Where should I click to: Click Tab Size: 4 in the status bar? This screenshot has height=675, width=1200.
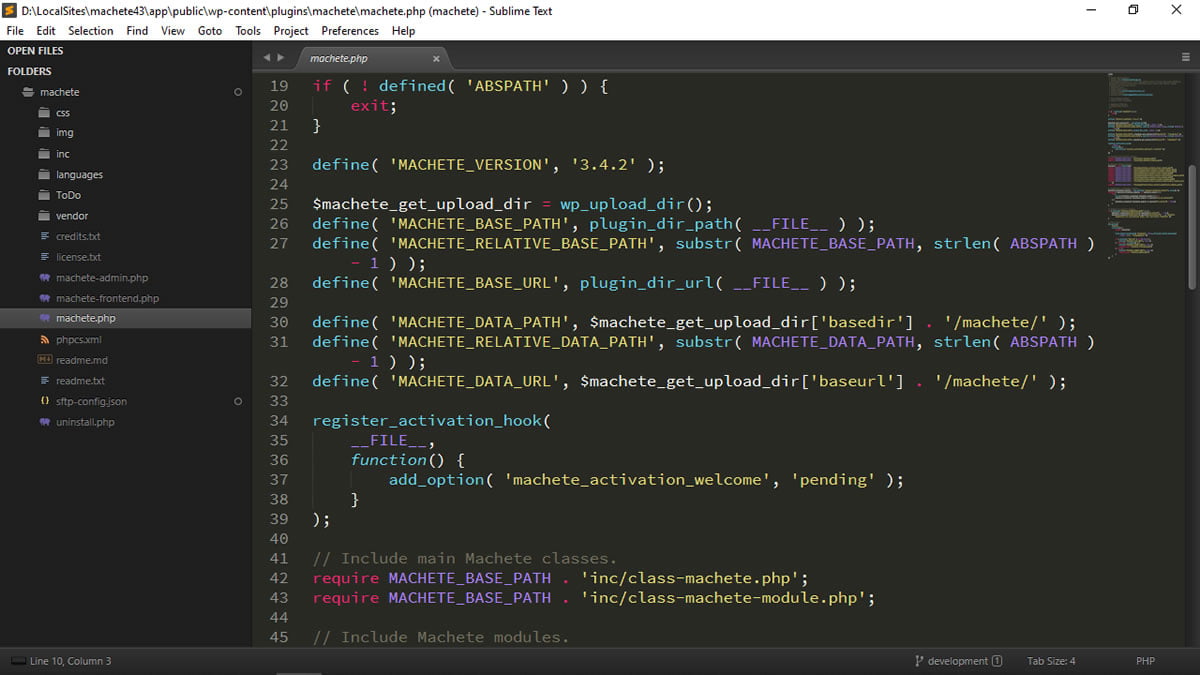pyautogui.click(x=1053, y=661)
